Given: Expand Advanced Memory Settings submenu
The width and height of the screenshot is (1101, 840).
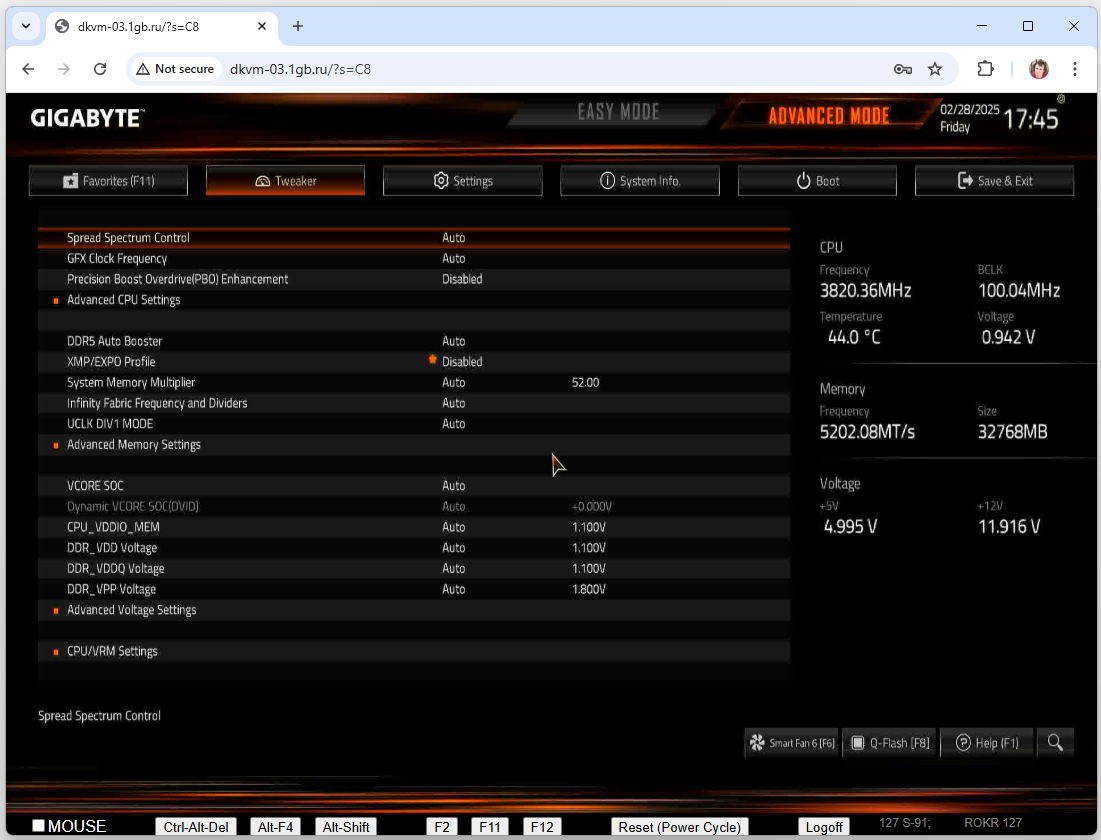Looking at the screenshot, I should point(134,445).
